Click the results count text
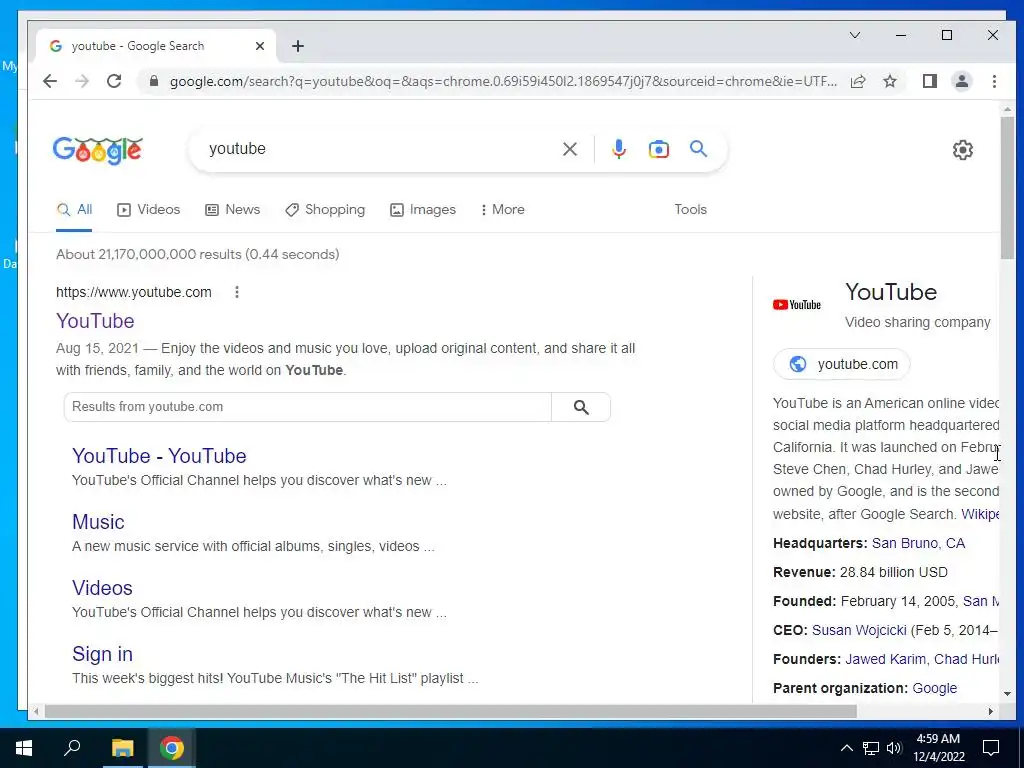The height and width of the screenshot is (768, 1024). 198,255
